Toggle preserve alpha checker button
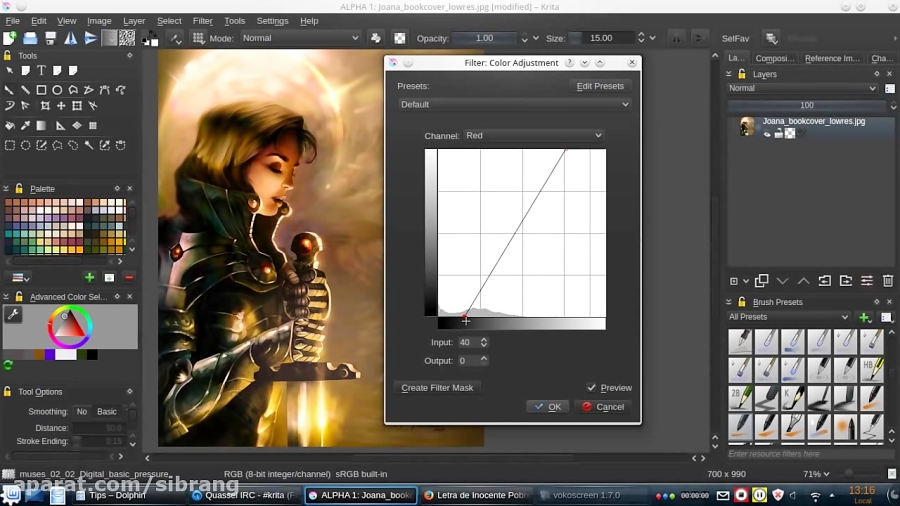The width and height of the screenshot is (900, 506). [x=399, y=38]
